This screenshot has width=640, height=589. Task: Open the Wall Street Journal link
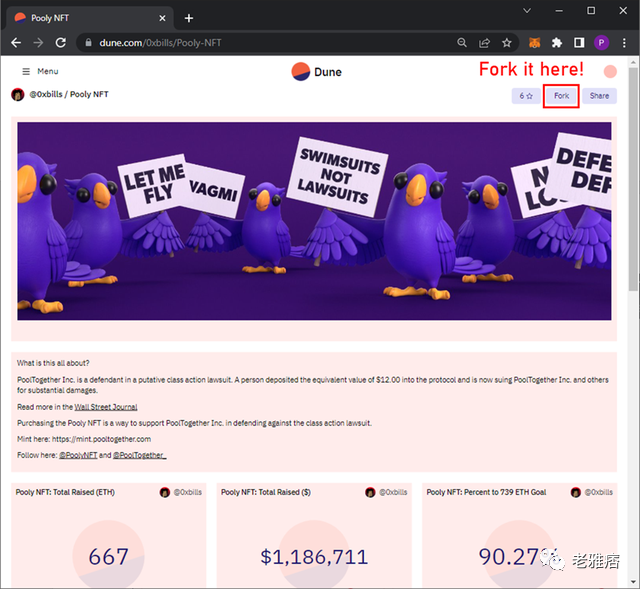click(x=106, y=407)
